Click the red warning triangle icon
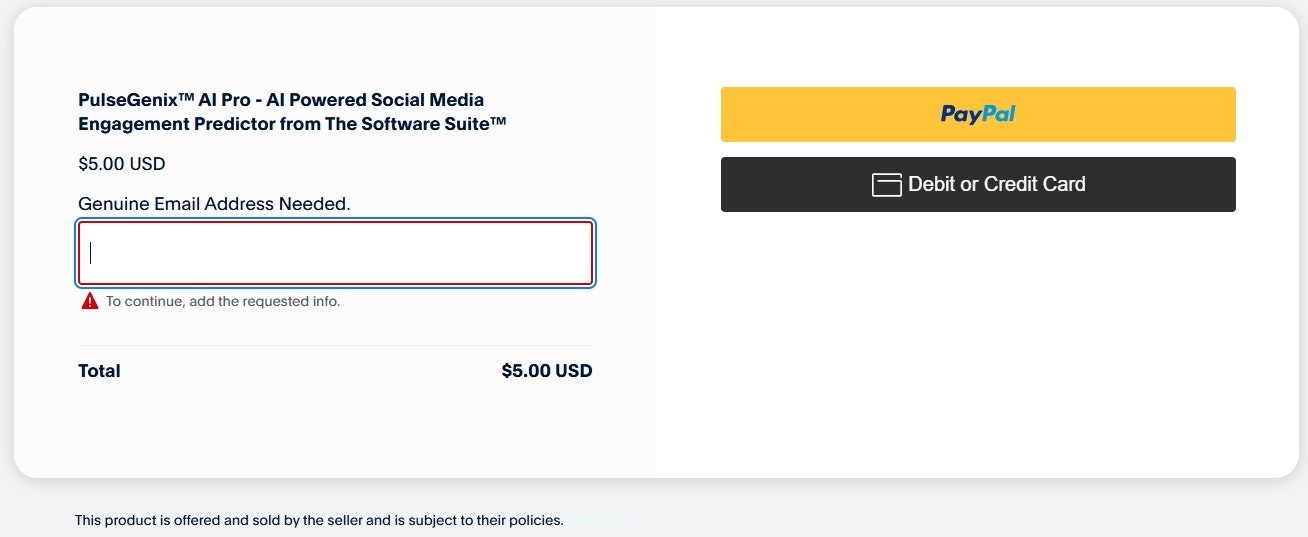The width and height of the screenshot is (1308, 537). (x=90, y=301)
